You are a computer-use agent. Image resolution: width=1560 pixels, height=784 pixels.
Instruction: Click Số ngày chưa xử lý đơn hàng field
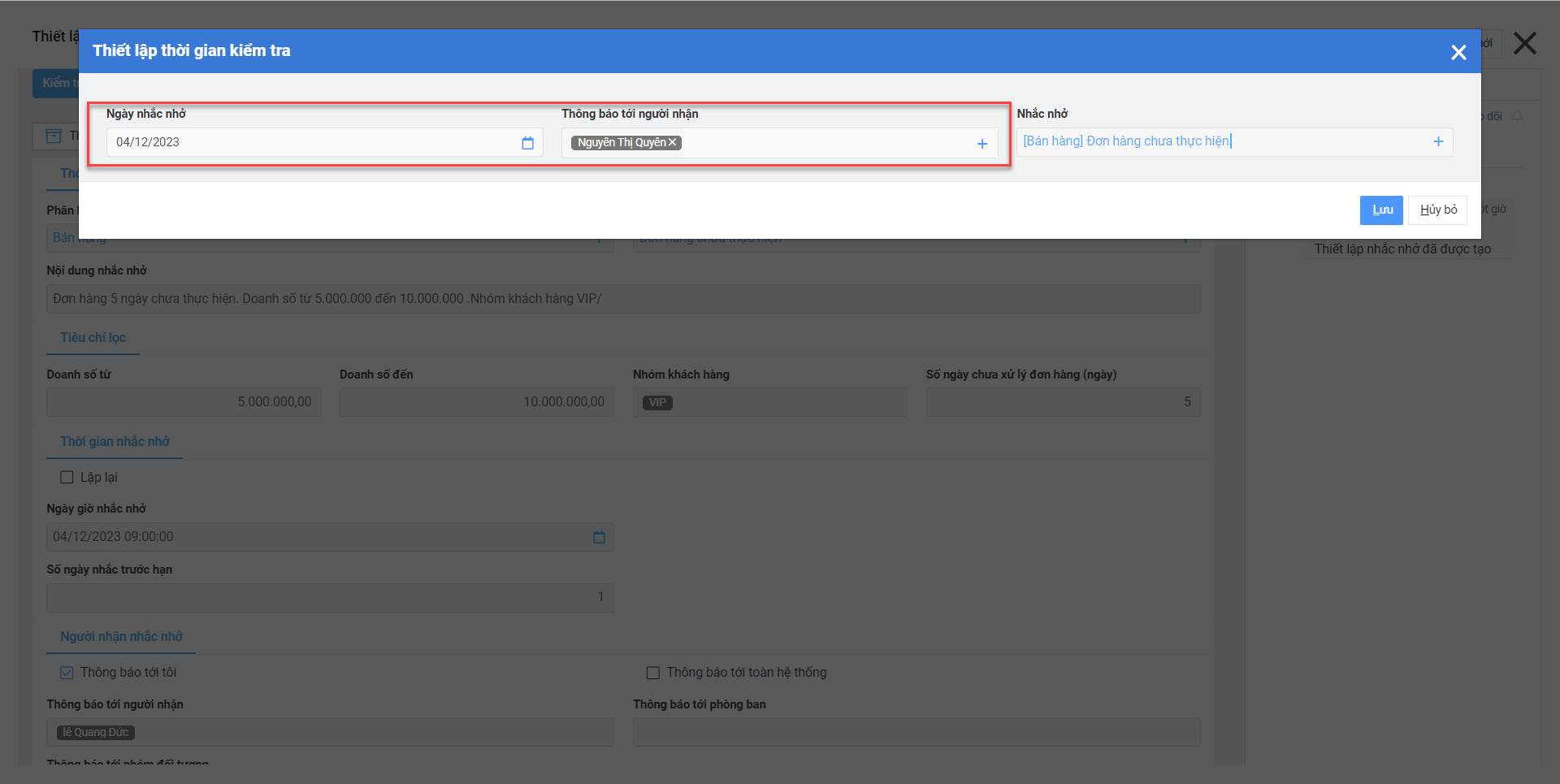point(1063,402)
